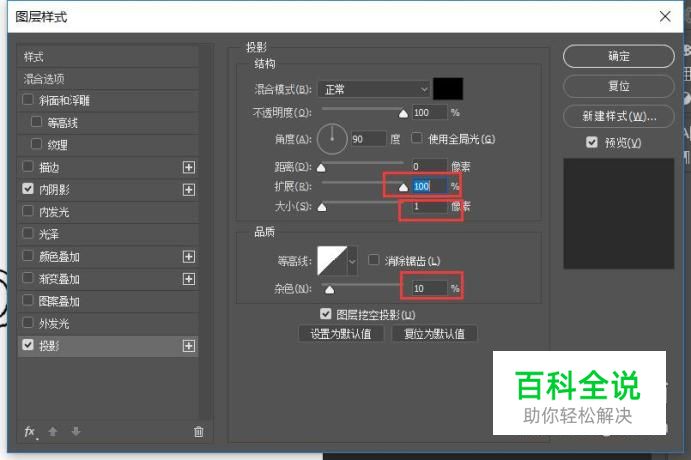Enable Outer Glow (外发光) checkbox
This screenshot has height=460, width=691.
point(28,323)
